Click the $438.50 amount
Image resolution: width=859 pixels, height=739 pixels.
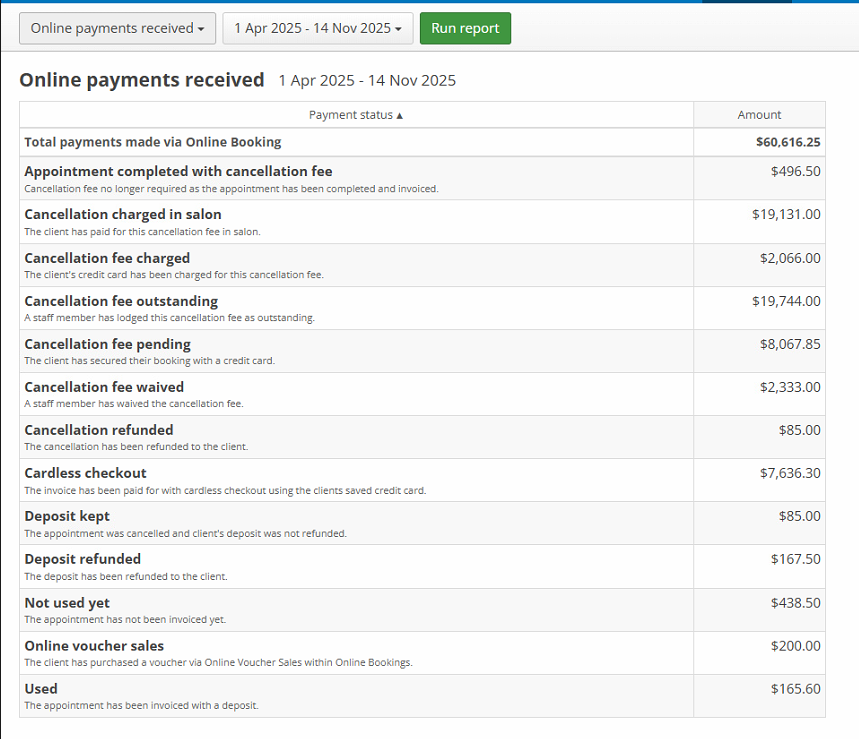[x=795, y=603]
